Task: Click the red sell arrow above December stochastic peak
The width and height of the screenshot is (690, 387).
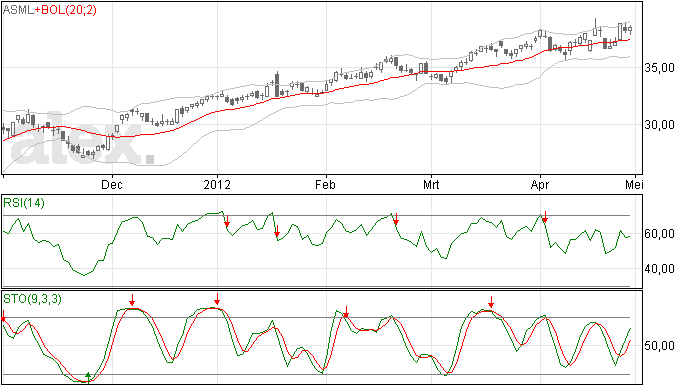Action: pyautogui.click(x=132, y=300)
